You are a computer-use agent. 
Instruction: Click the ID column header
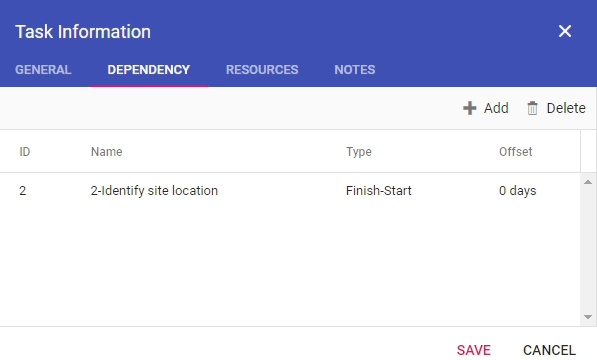24,152
